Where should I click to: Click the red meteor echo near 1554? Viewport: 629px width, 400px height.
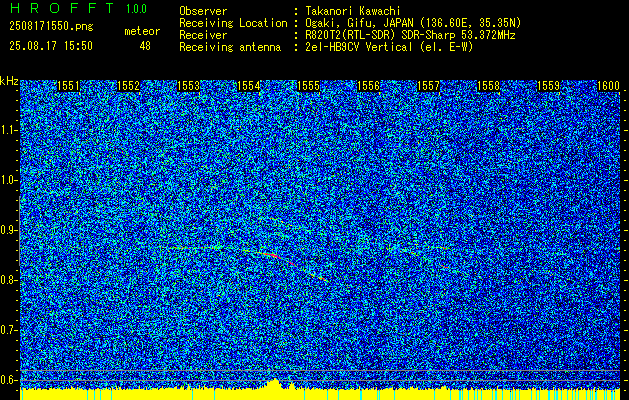pyautogui.click(x=271, y=255)
